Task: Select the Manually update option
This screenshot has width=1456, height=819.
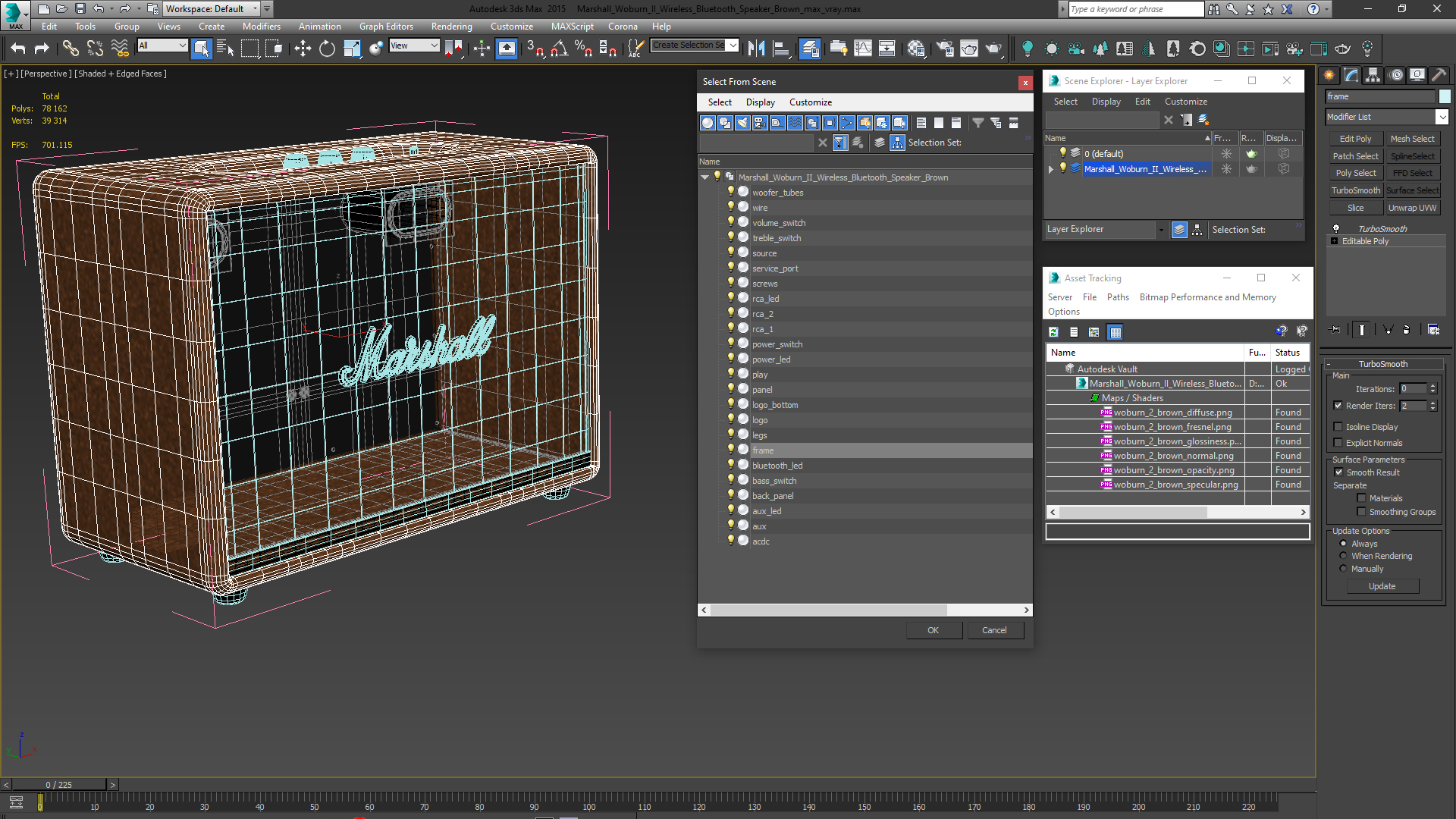Action: pyautogui.click(x=1343, y=569)
